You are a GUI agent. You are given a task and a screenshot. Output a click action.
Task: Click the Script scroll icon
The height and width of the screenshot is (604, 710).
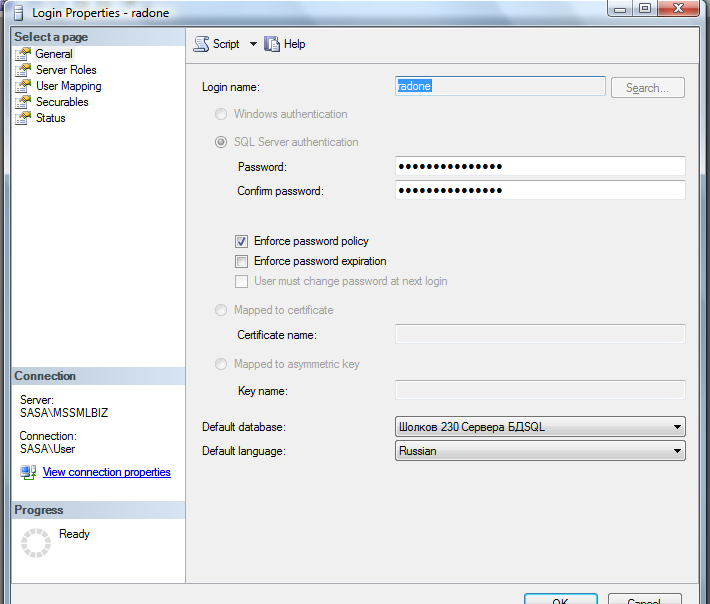(x=201, y=44)
